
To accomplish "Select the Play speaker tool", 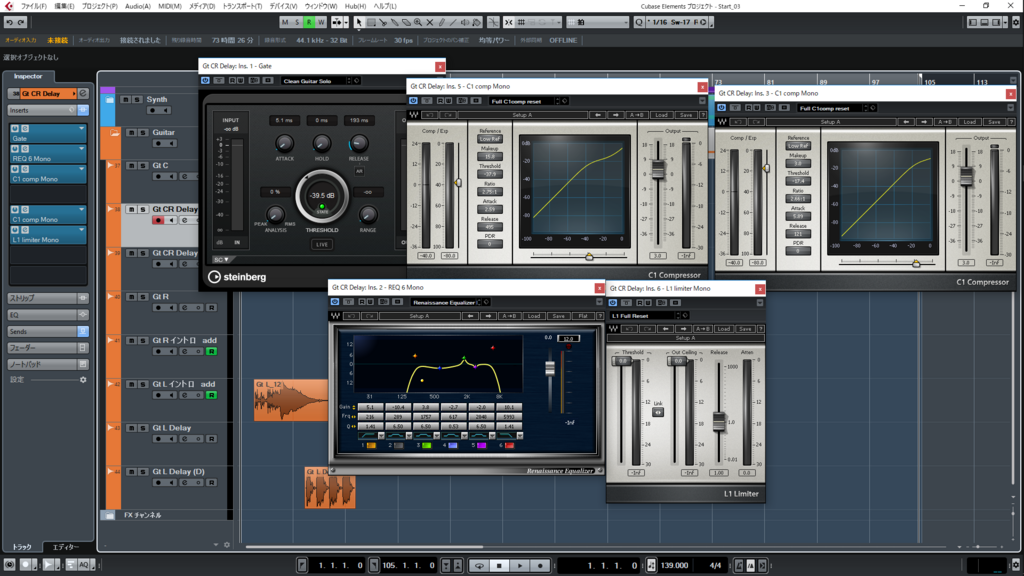I will point(465,22).
